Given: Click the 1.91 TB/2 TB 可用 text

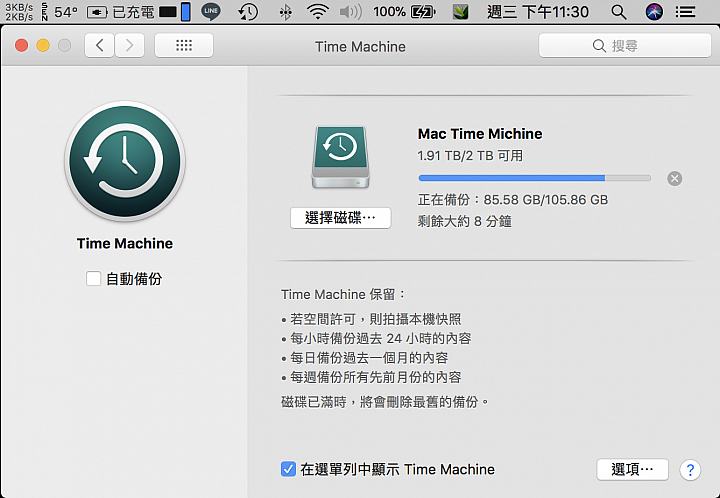Looking at the screenshot, I should 470,156.
